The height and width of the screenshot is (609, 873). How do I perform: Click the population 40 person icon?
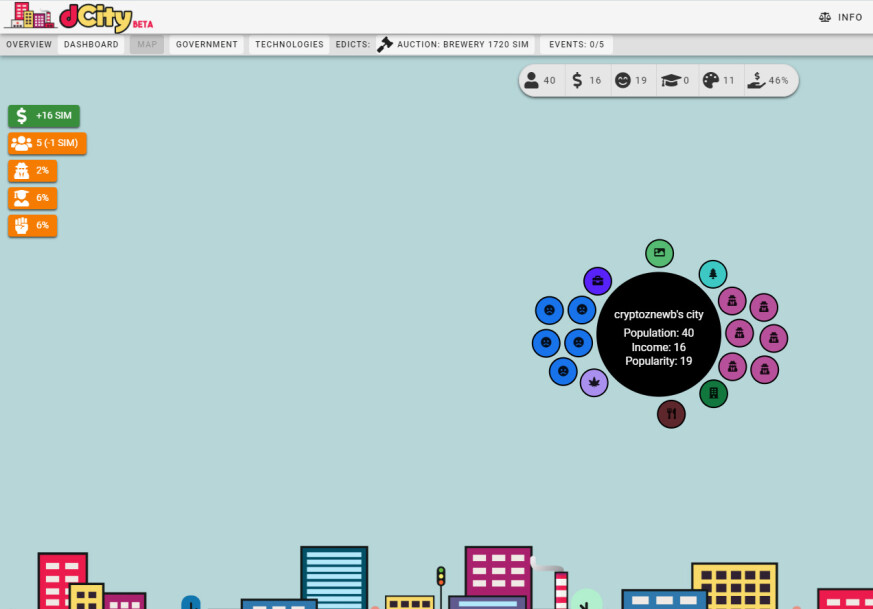pyautogui.click(x=532, y=80)
